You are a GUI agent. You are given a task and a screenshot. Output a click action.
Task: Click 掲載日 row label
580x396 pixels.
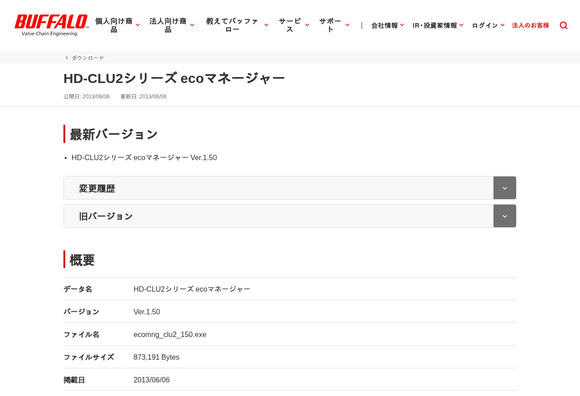point(74,380)
